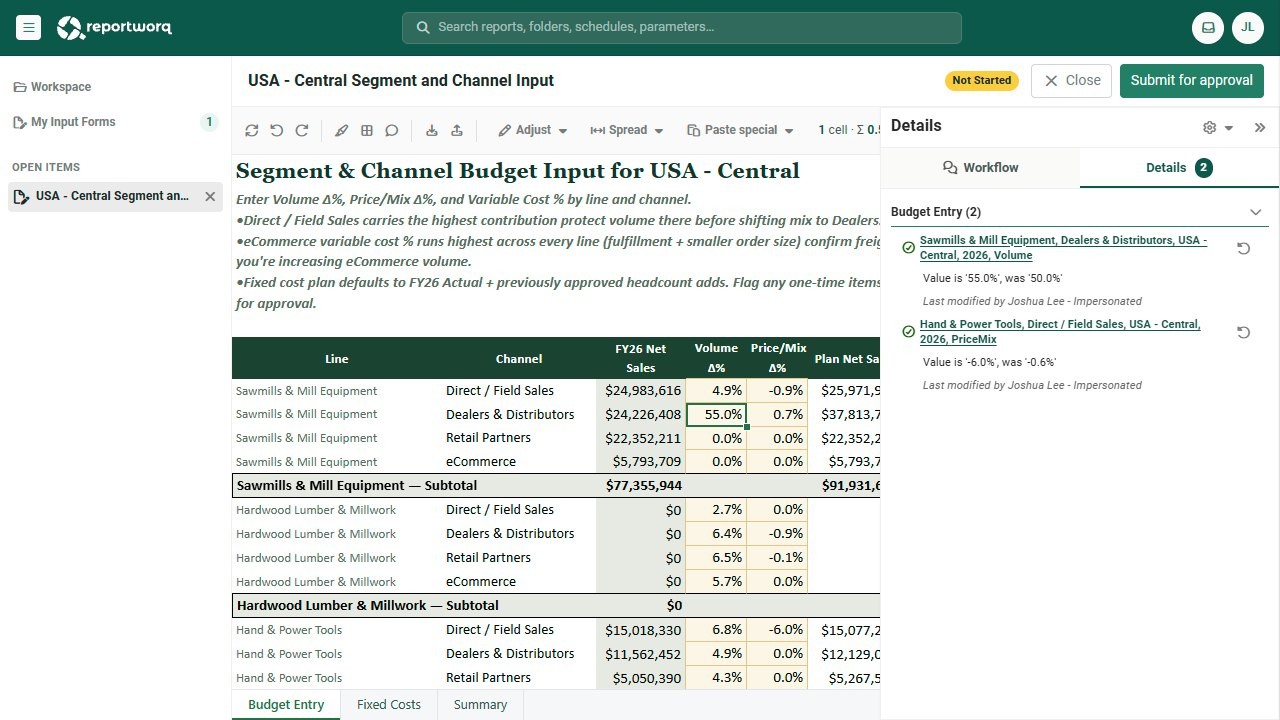The image size is (1280, 720).
Task: Click the Volume Δ% column header
Action: click(716, 358)
